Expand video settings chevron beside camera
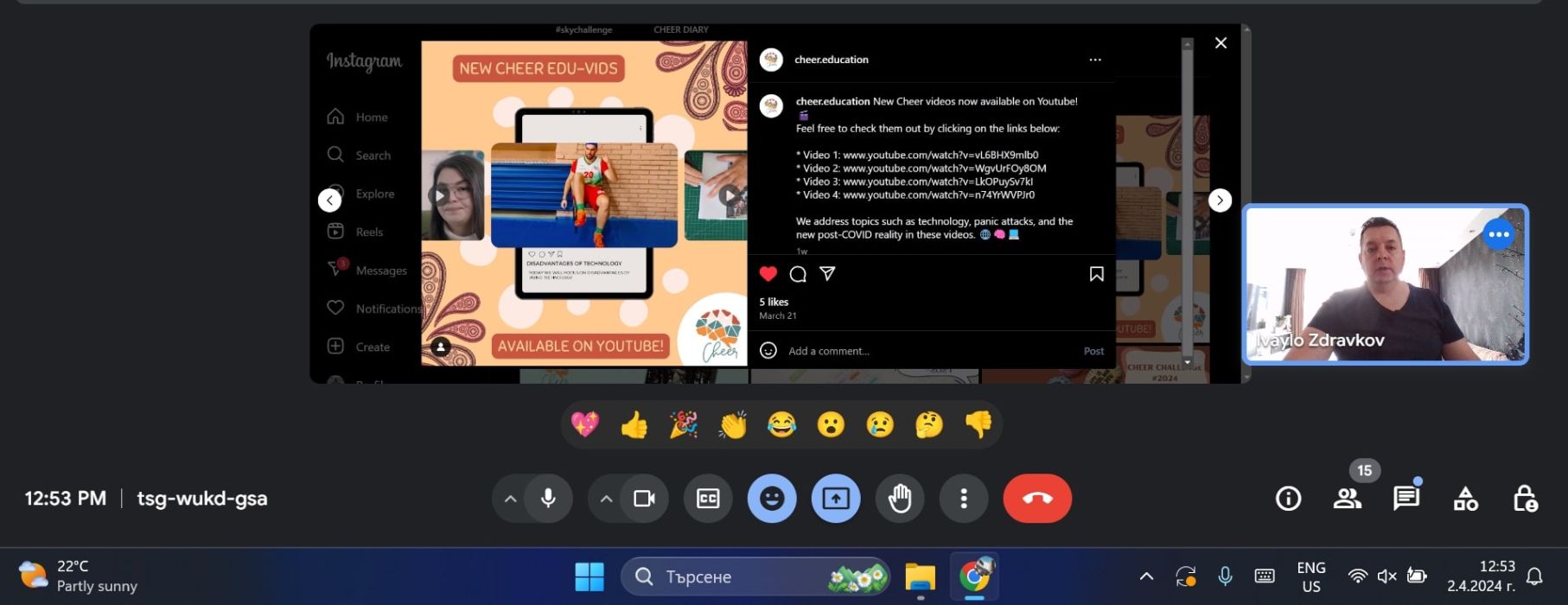This screenshot has width=1568, height=605. 606,499
